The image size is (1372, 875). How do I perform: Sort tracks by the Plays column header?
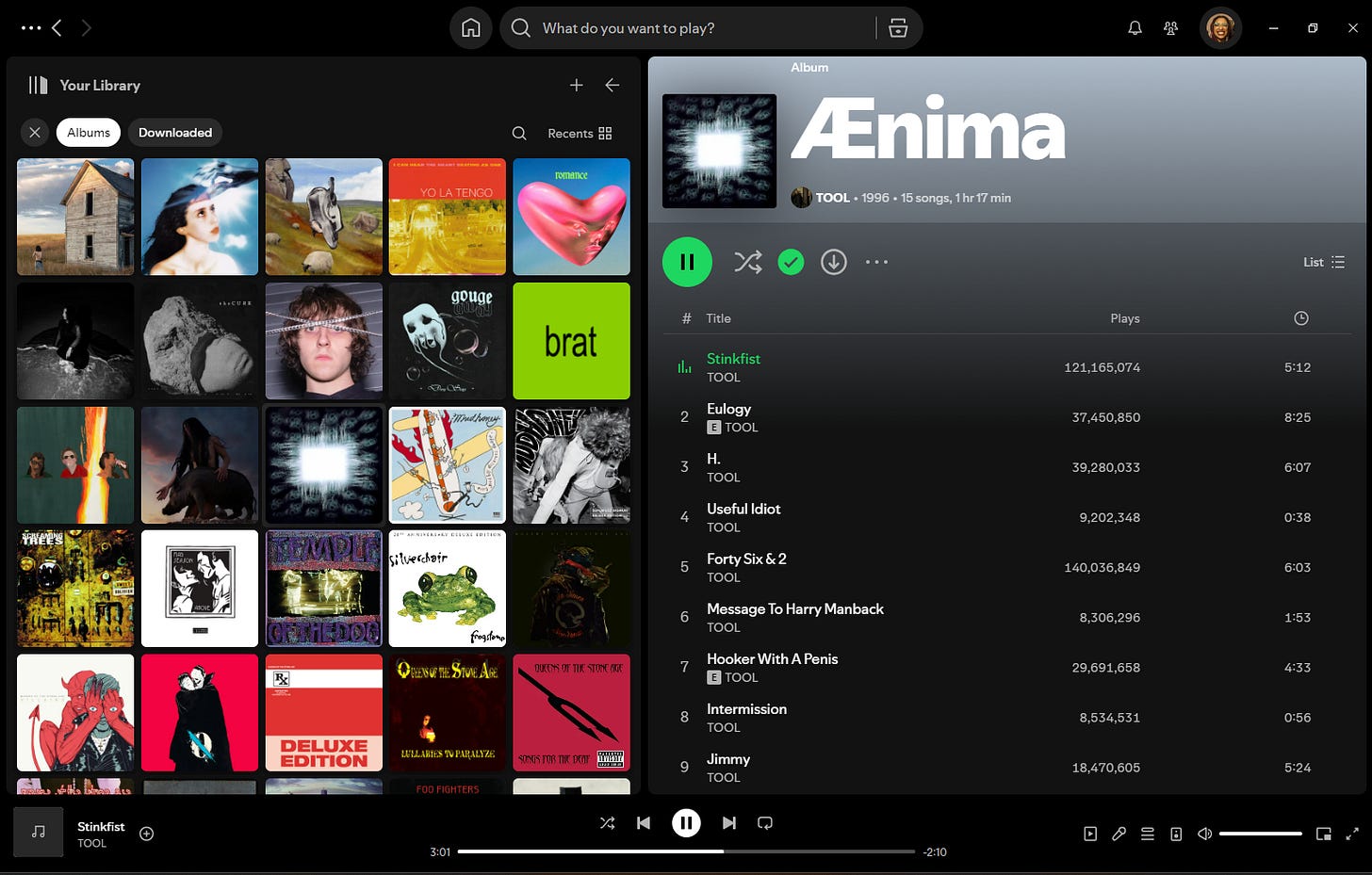[1125, 318]
